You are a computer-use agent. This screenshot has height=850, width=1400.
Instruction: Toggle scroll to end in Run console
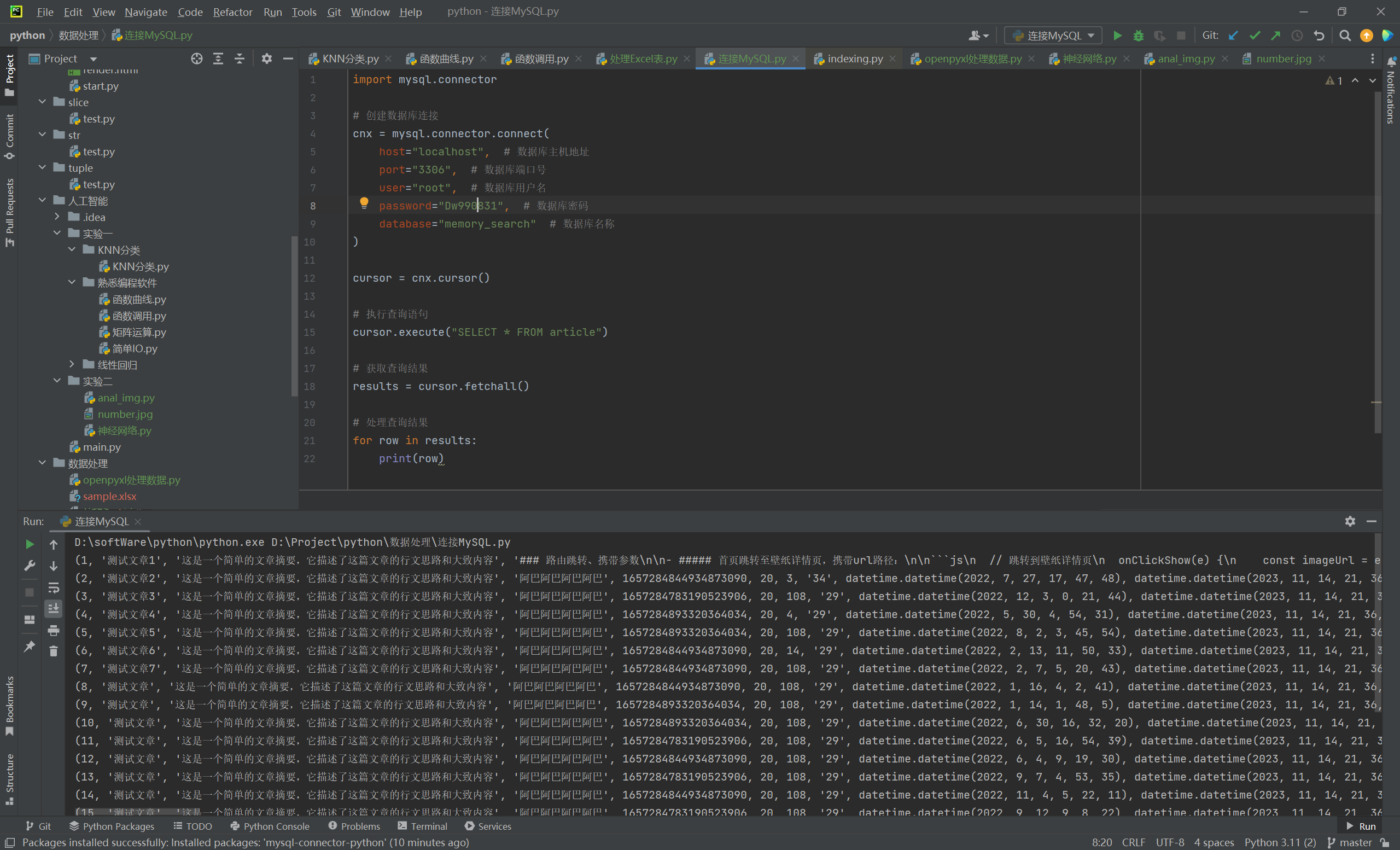(54, 609)
